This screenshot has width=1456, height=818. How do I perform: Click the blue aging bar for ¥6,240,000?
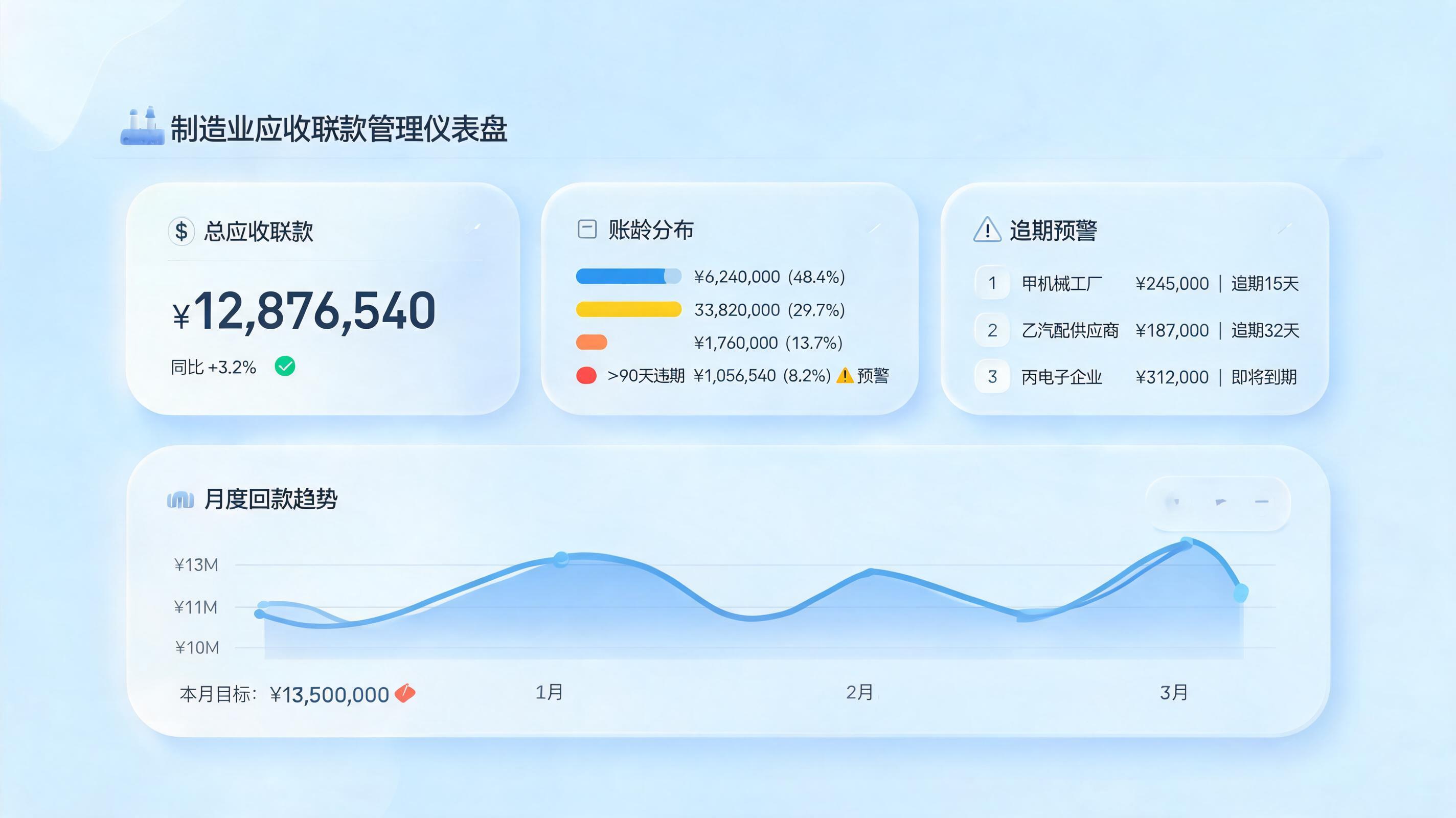point(628,276)
